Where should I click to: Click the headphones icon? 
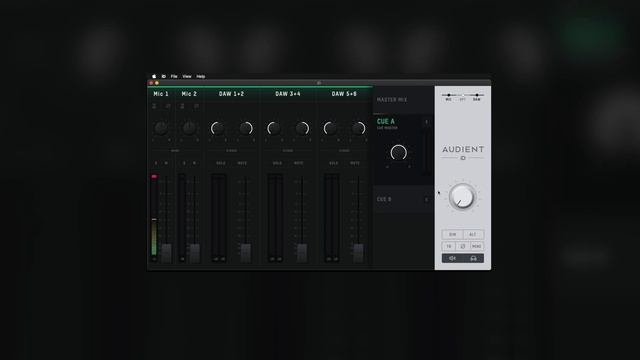(x=473, y=258)
